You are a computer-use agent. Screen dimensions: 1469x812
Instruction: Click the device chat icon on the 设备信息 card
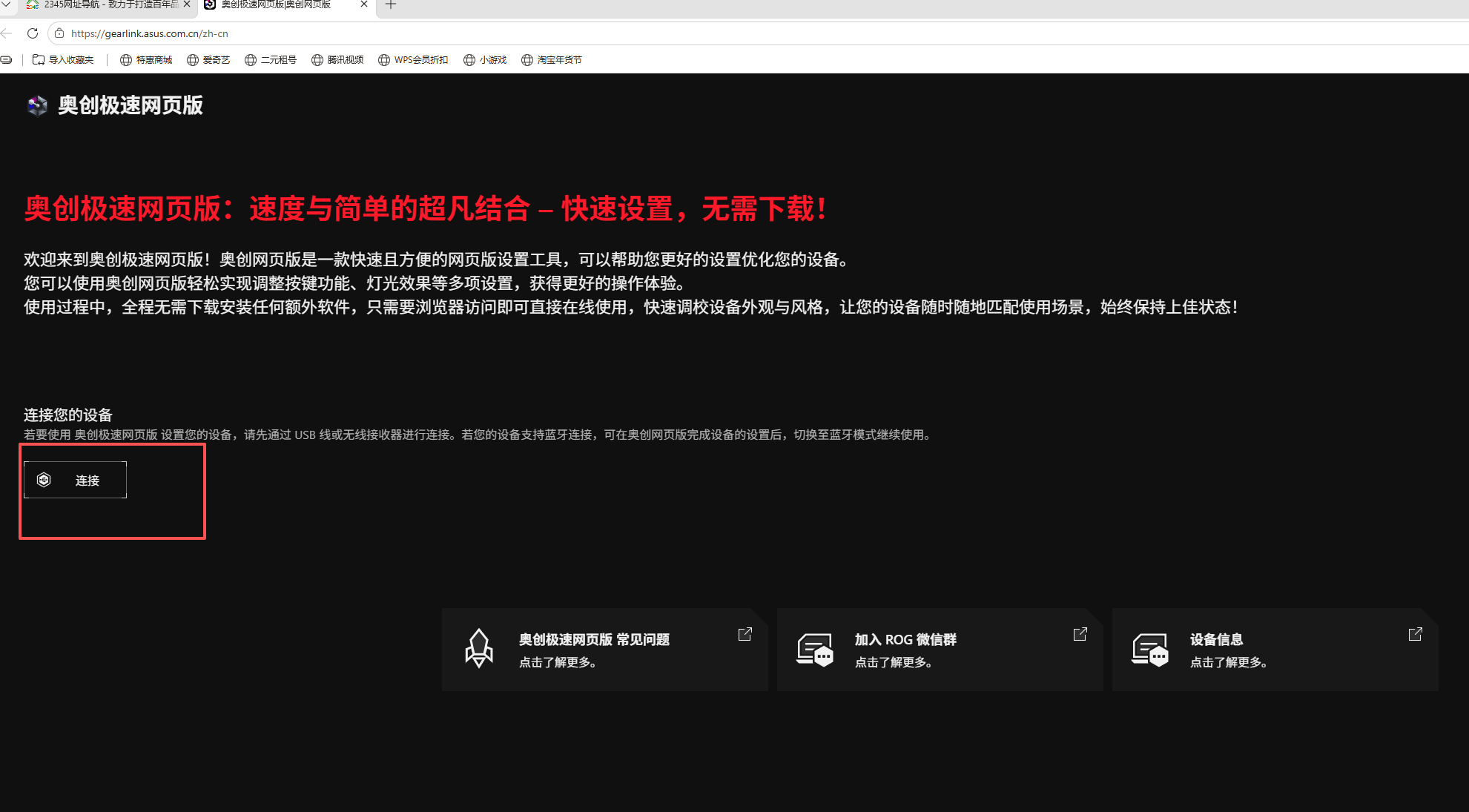(1150, 650)
